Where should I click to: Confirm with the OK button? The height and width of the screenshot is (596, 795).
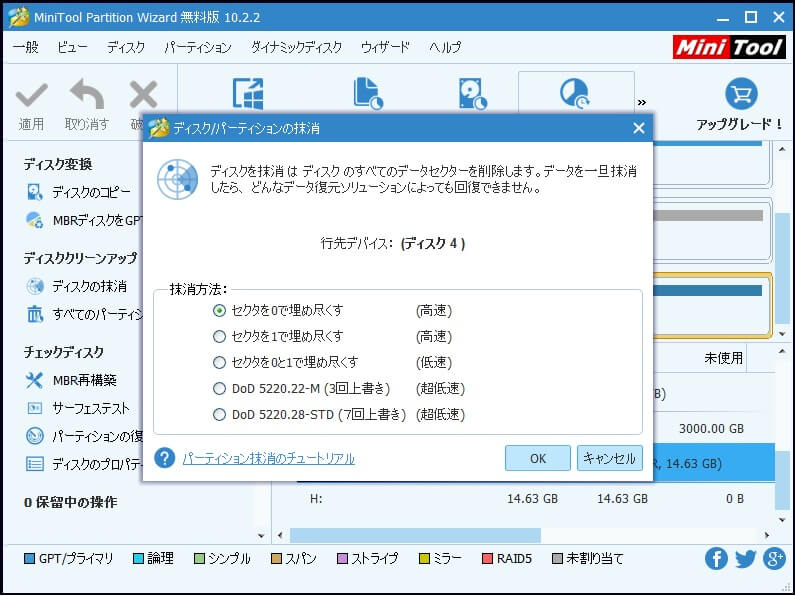538,458
